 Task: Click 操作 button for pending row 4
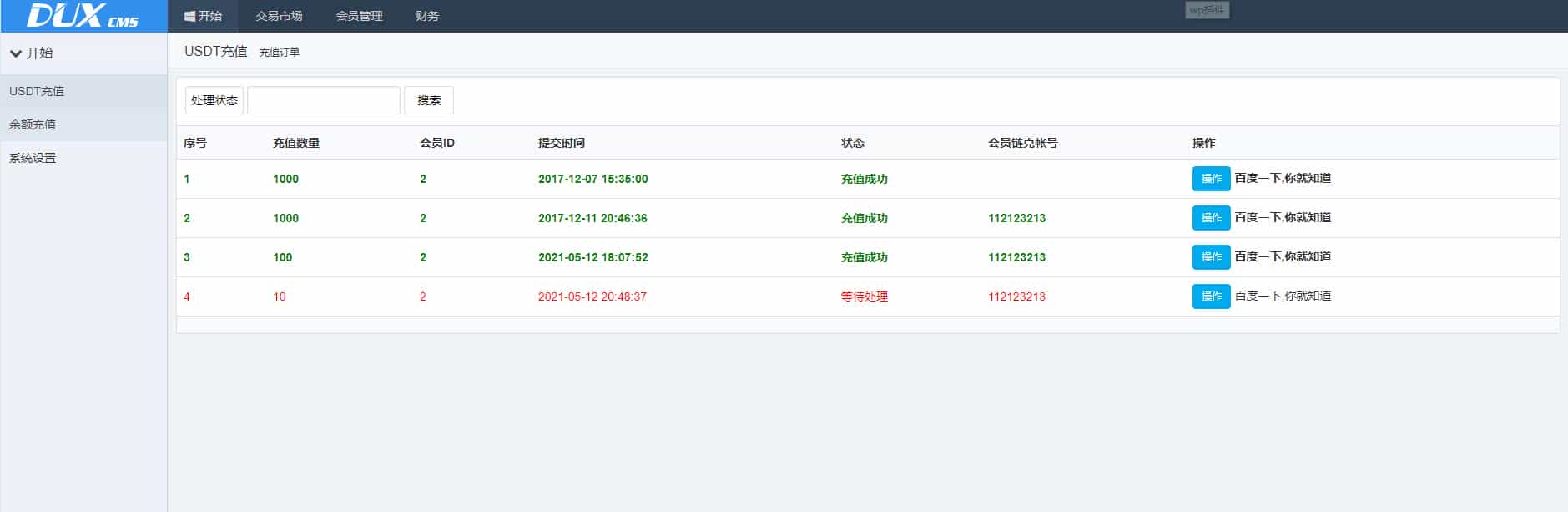point(1211,297)
